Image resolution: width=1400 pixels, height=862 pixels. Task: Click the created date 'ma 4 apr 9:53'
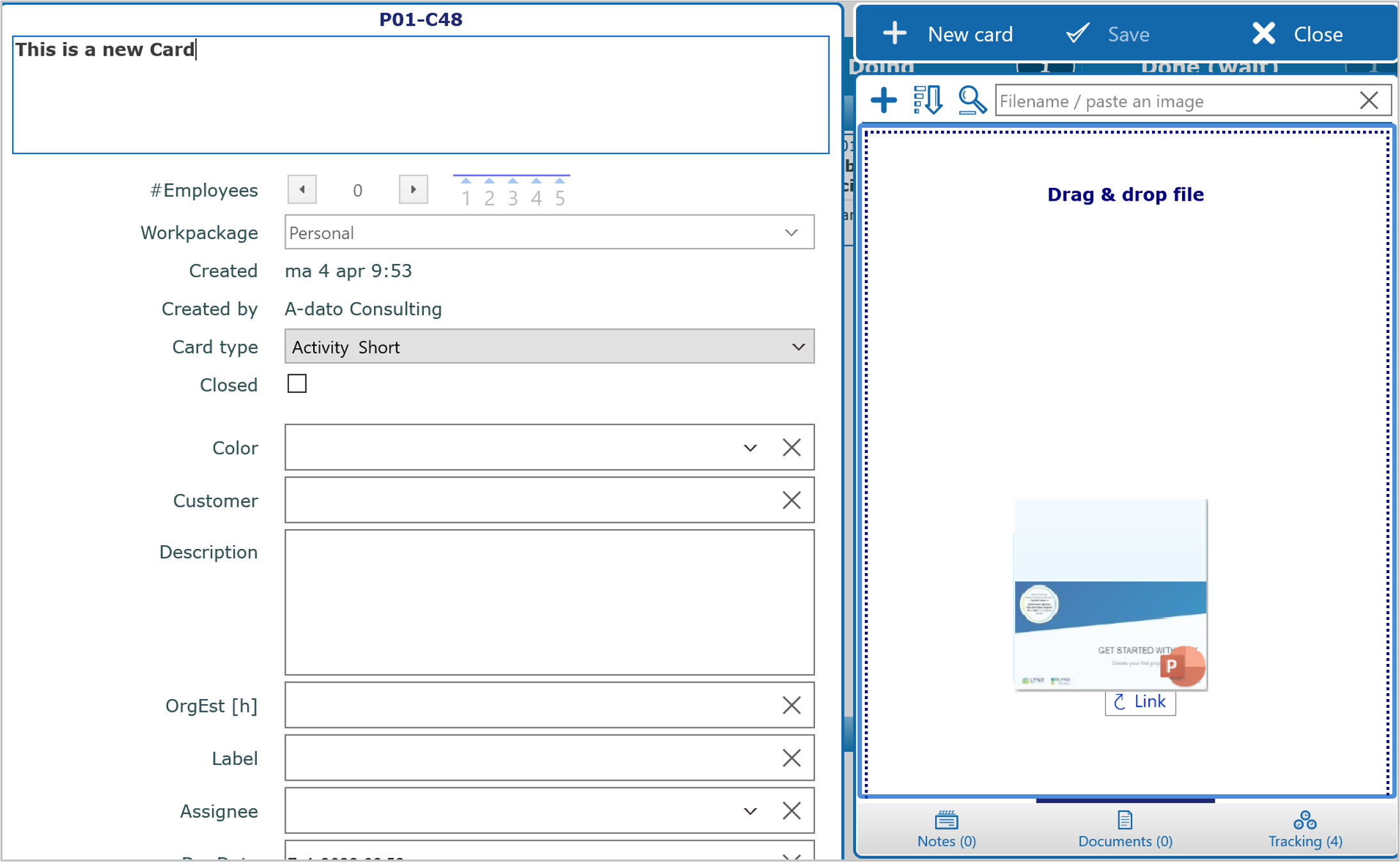click(348, 271)
